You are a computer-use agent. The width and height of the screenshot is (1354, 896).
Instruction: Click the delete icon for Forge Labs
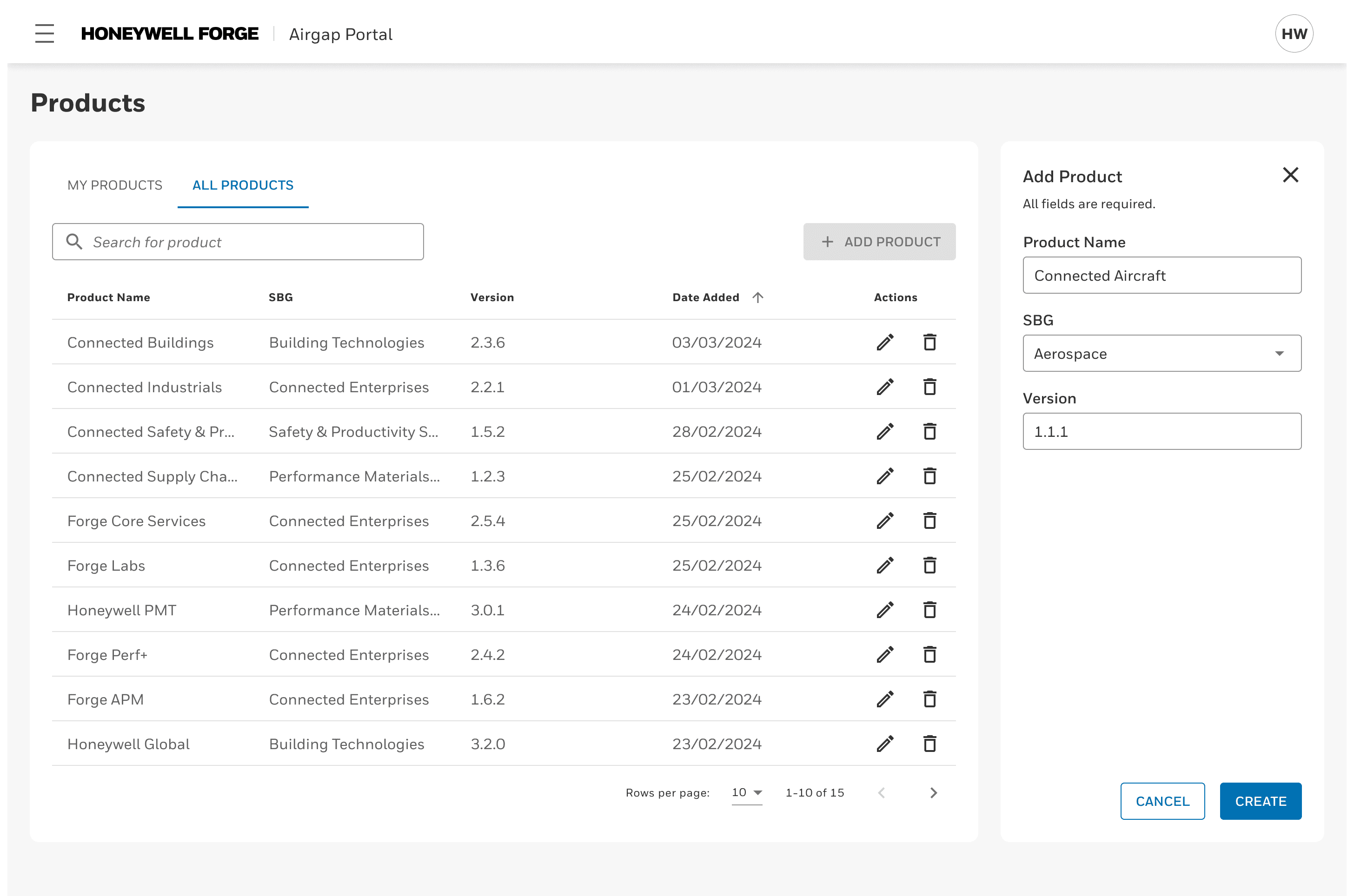[929, 565]
